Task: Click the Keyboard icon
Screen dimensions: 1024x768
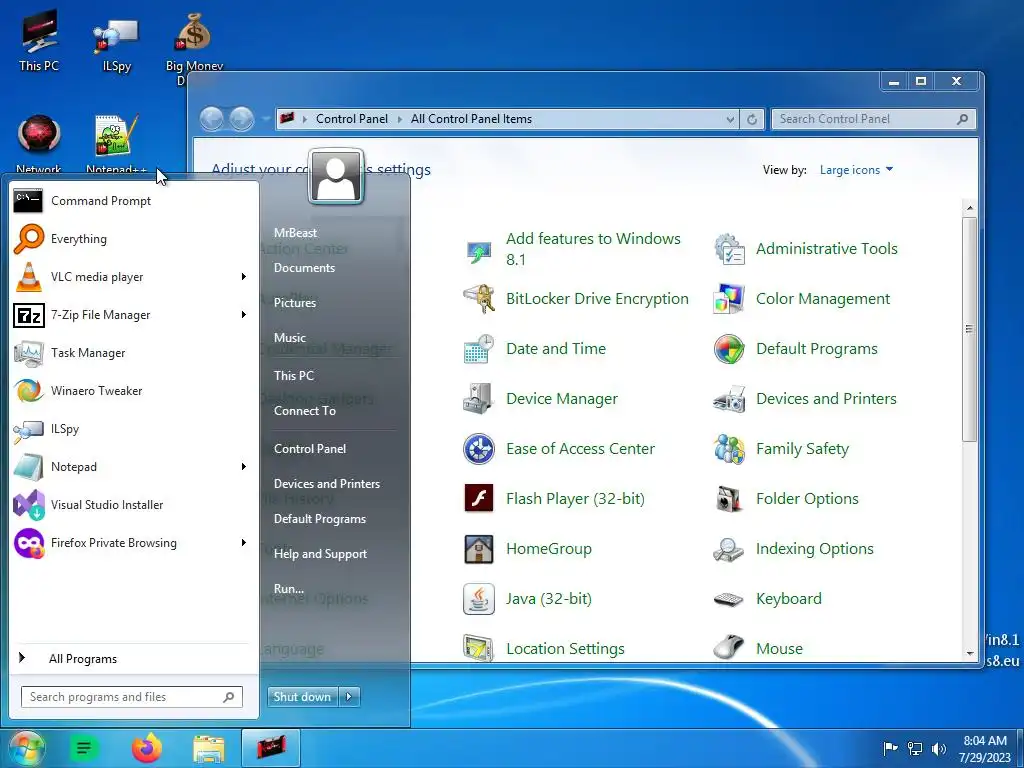Action: pos(728,599)
